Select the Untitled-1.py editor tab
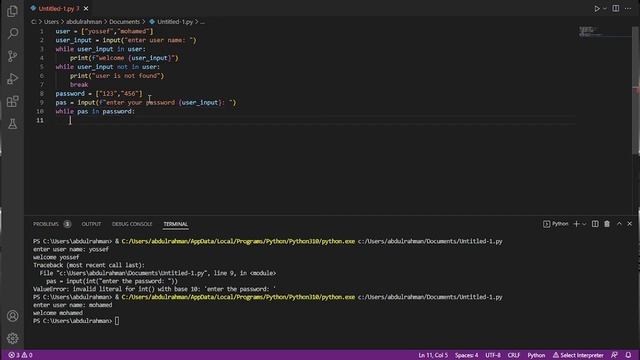640x360 pixels. click(x=59, y=9)
